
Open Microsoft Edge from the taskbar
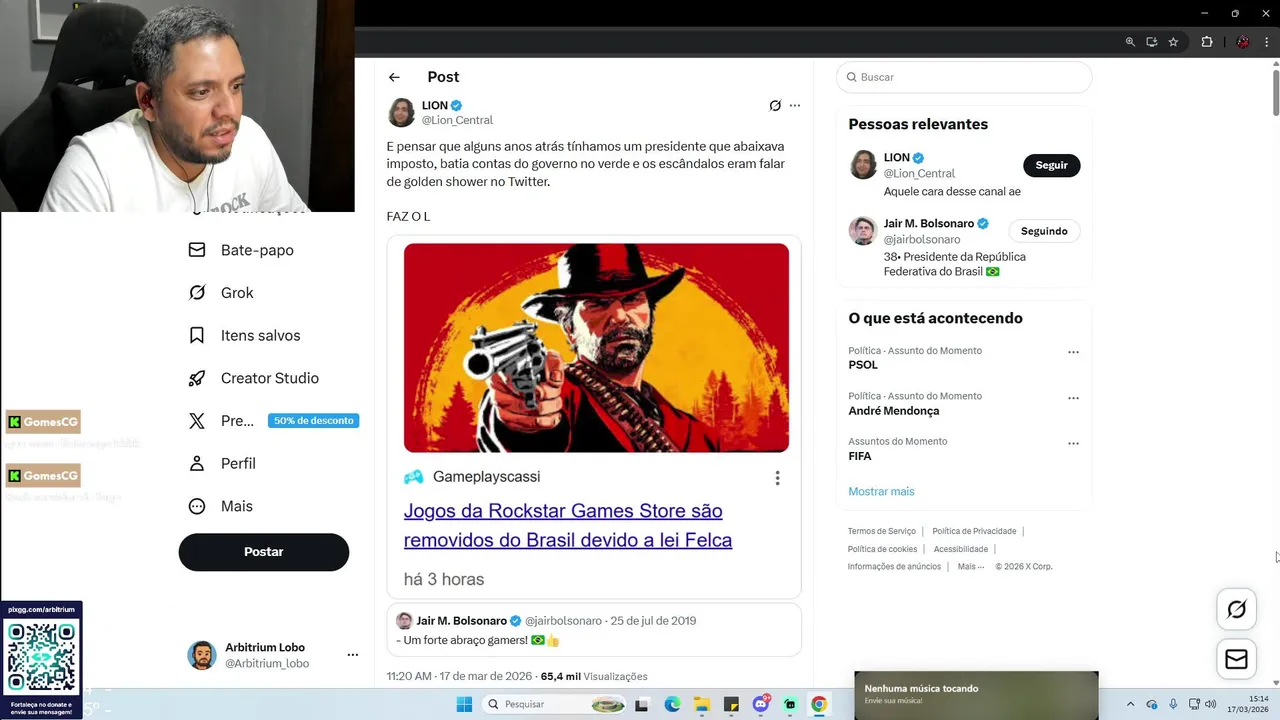coord(672,704)
